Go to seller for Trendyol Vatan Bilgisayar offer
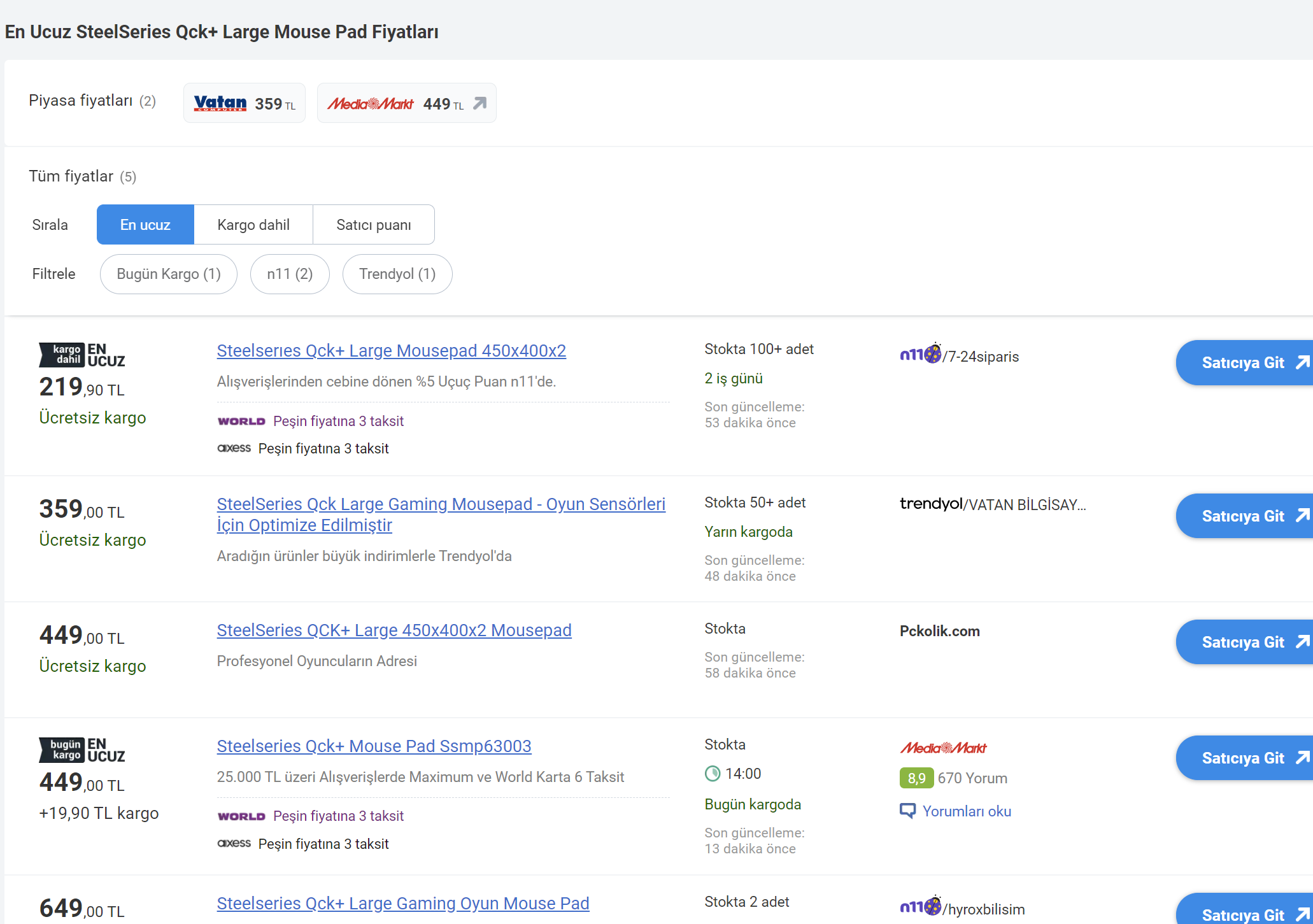Screen dimensions: 1313x924 click(x=1244, y=516)
